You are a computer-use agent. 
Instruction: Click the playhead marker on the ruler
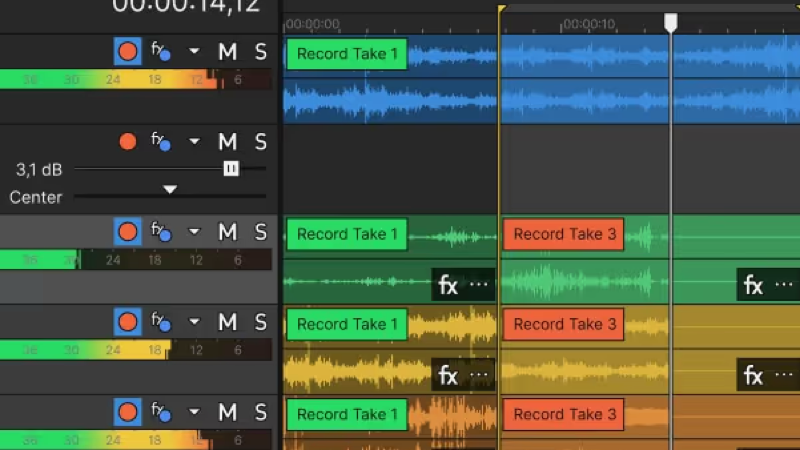click(670, 22)
